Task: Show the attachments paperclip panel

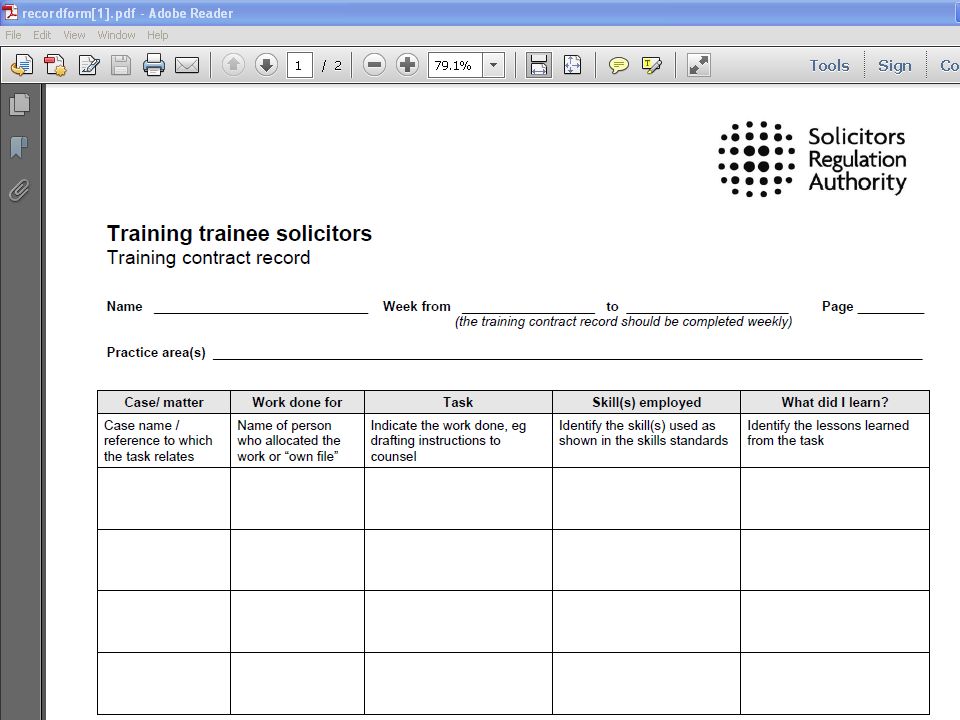Action: coord(20,190)
